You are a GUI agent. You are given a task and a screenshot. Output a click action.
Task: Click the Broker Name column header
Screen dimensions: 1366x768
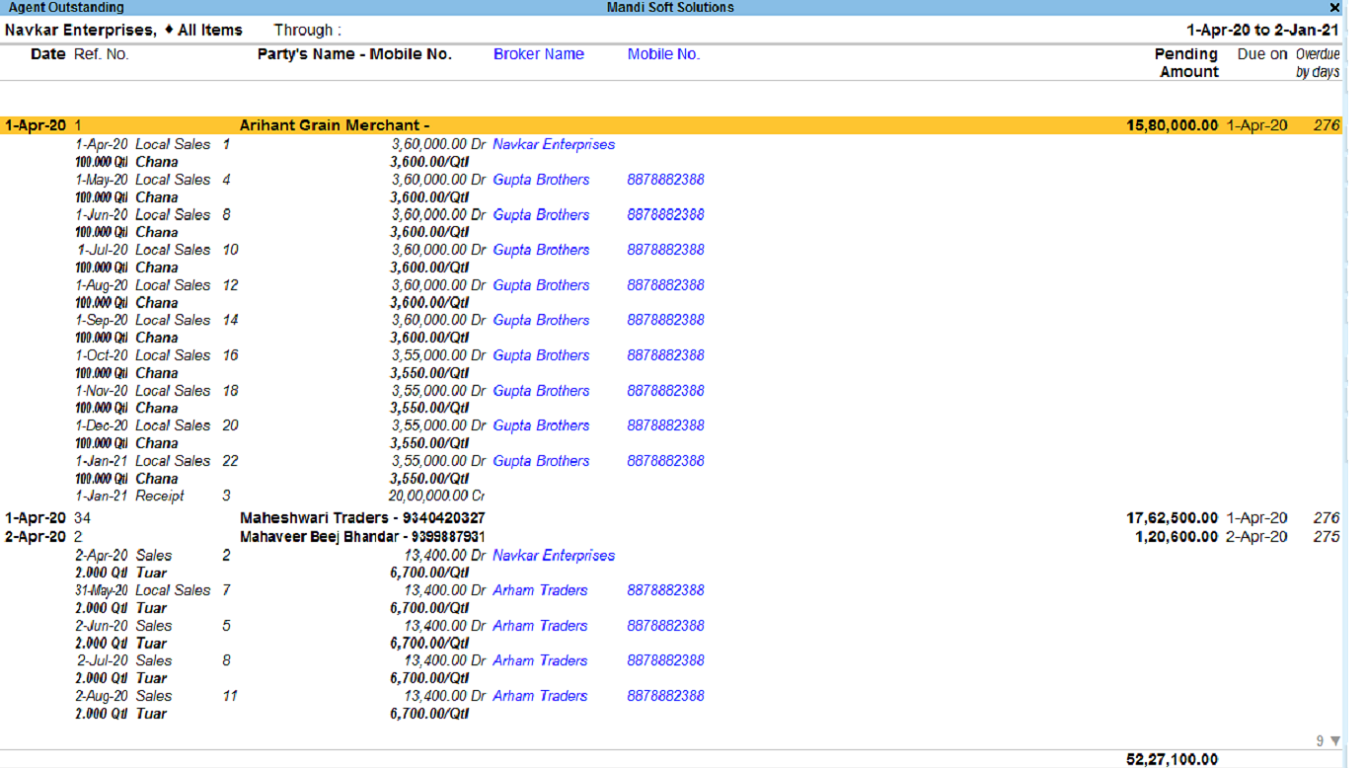[x=538, y=54]
